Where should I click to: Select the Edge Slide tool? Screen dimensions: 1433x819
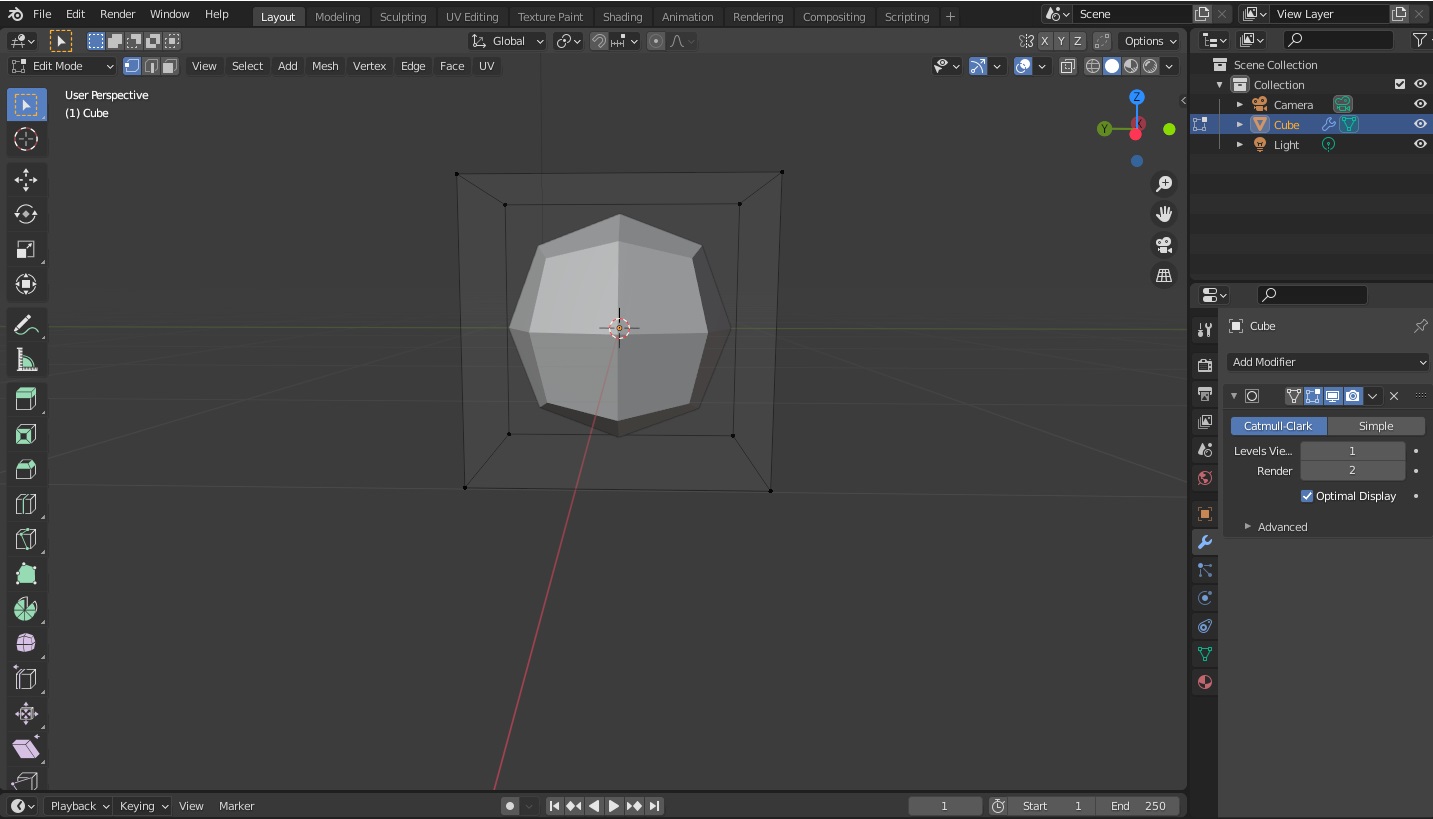point(26,679)
